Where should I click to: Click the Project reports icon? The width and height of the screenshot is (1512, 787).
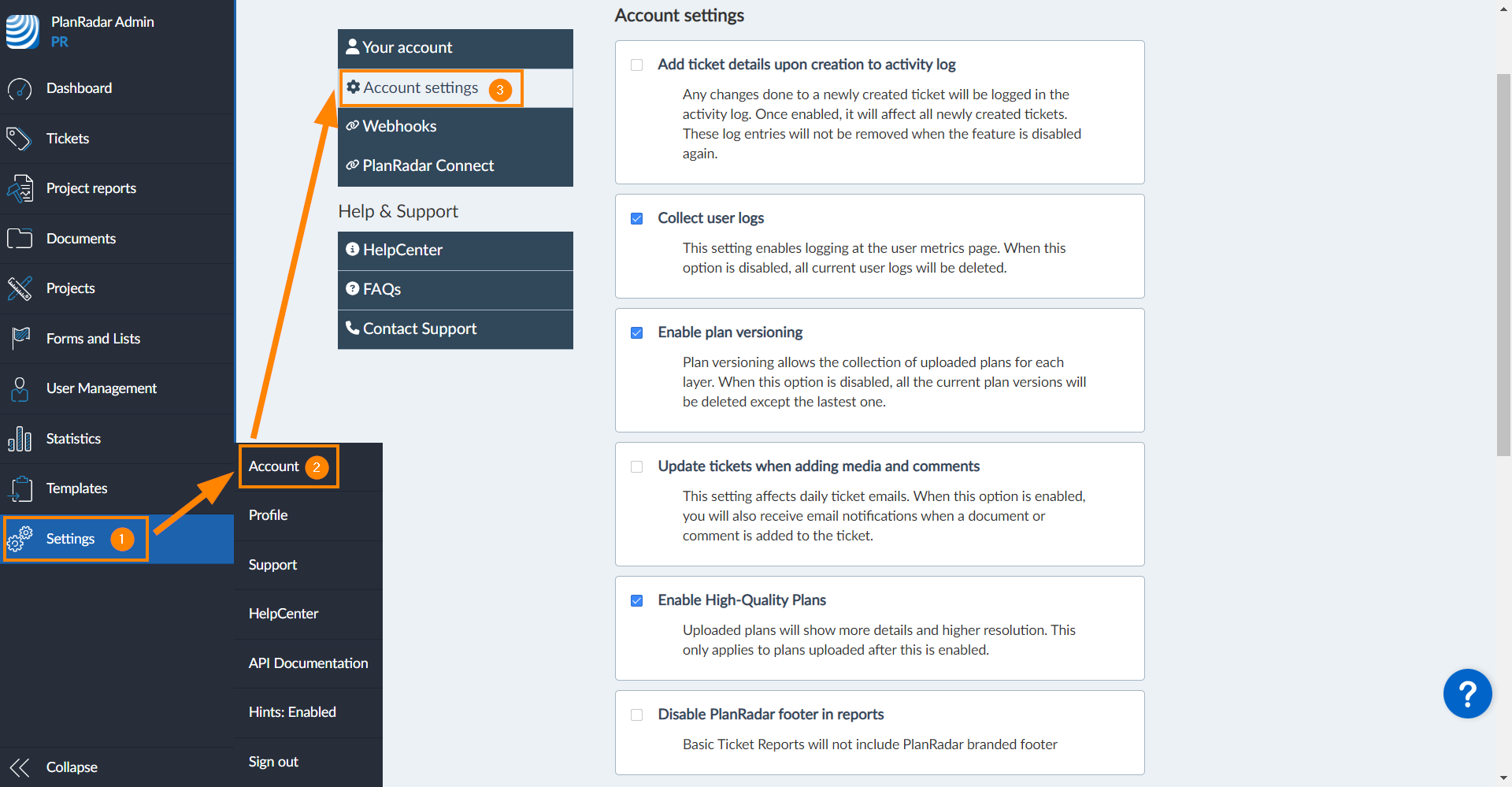[20, 189]
